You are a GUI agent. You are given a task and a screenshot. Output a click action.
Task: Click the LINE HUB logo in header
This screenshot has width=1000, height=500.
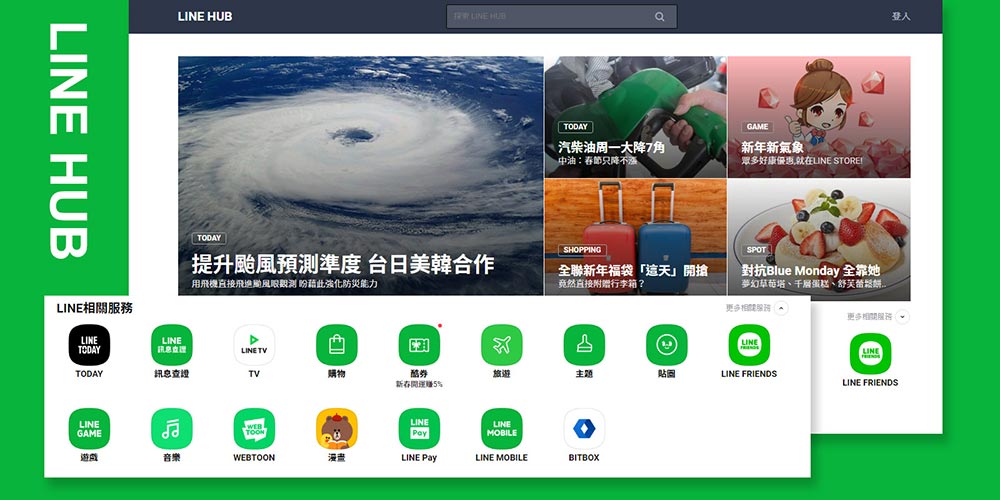[205, 17]
